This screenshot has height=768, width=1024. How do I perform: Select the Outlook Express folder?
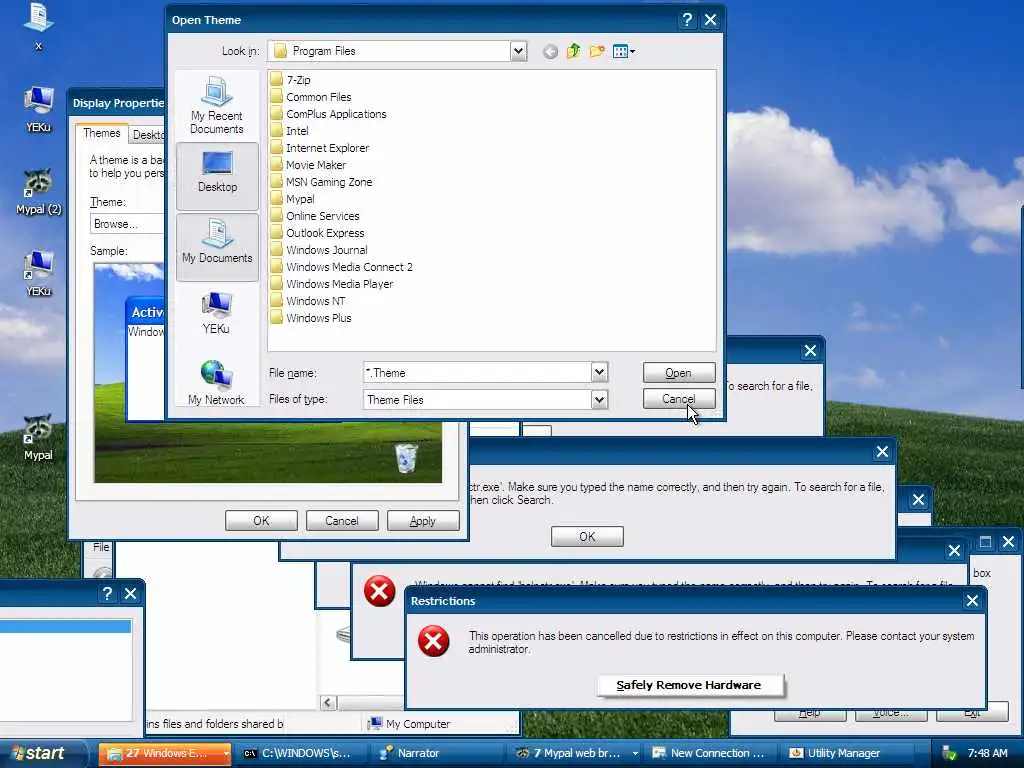pyautogui.click(x=317, y=232)
